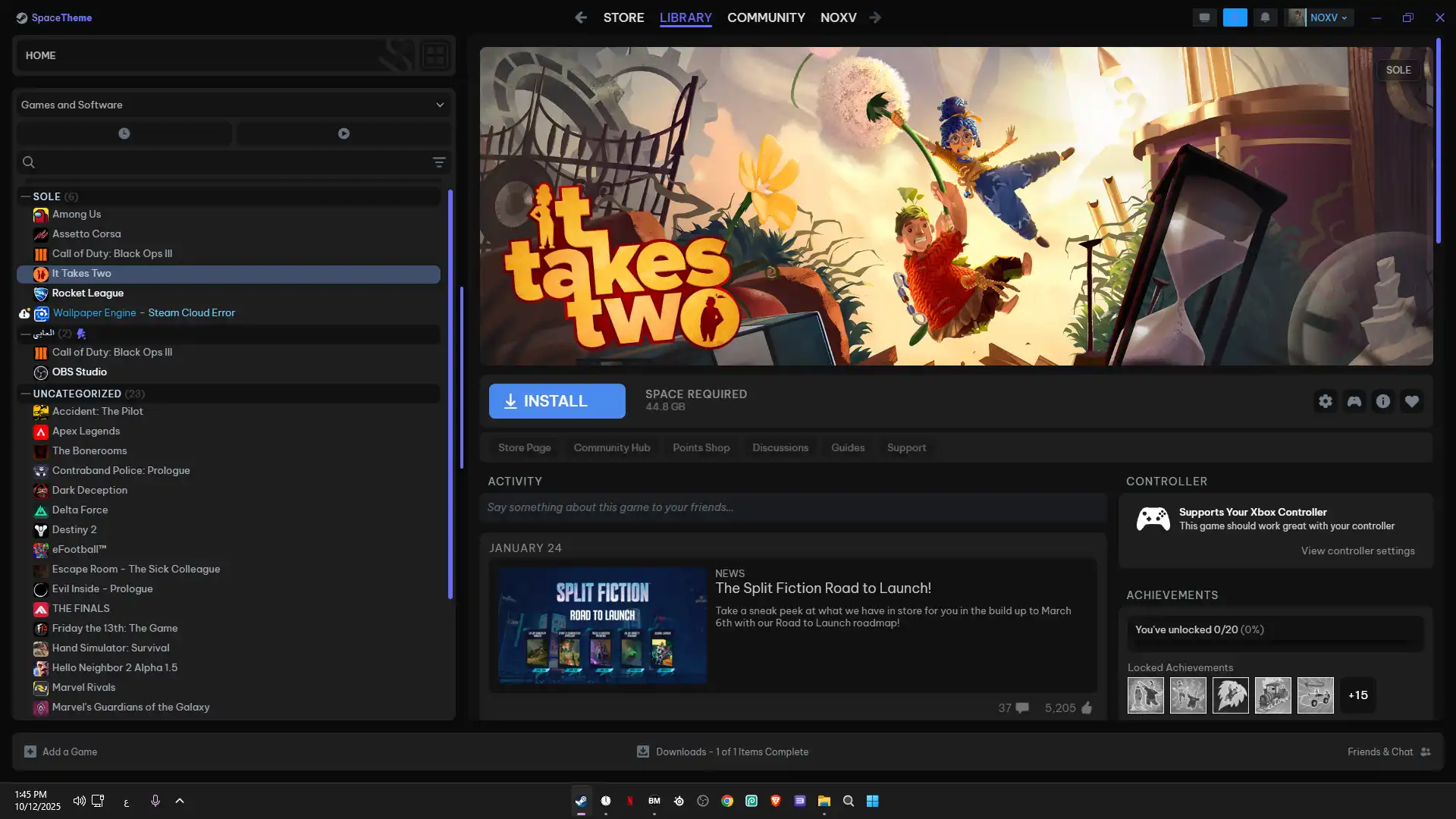Switch library to grid collections view

coord(435,55)
